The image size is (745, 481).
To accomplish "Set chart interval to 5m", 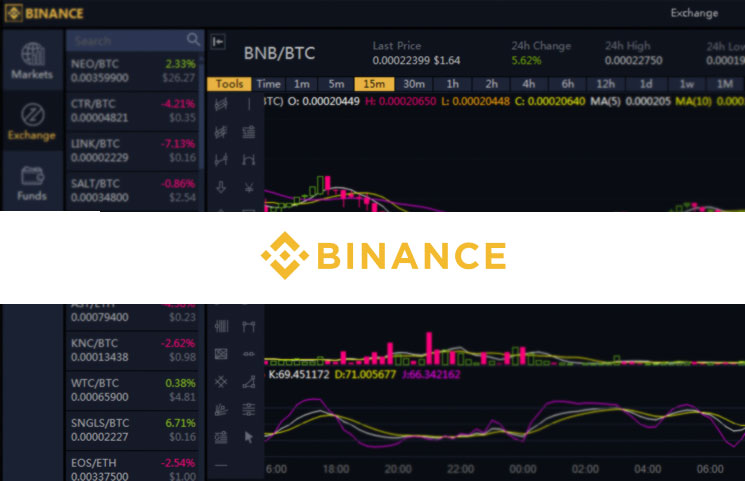I will (x=336, y=84).
